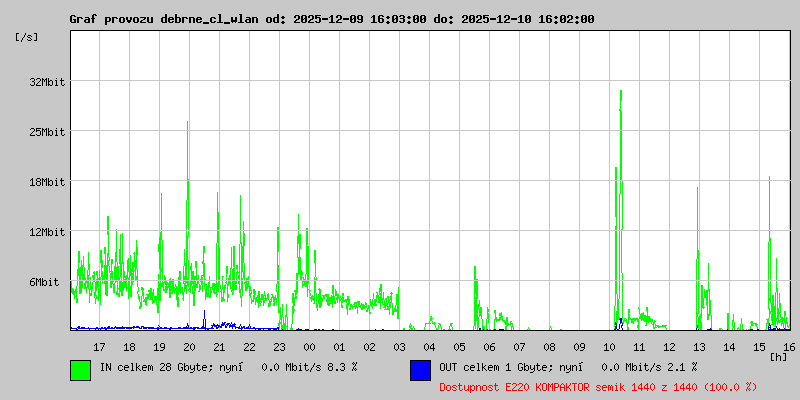This screenshot has width=800, height=400.
Task: Click hour label '16' at the x-axis end
Action: pyautogui.click(x=789, y=347)
